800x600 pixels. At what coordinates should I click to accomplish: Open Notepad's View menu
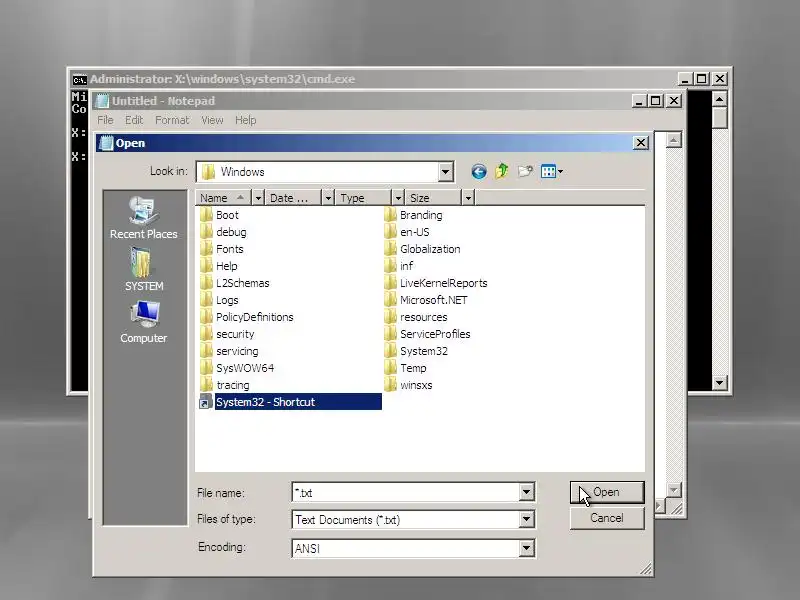[x=212, y=120]
